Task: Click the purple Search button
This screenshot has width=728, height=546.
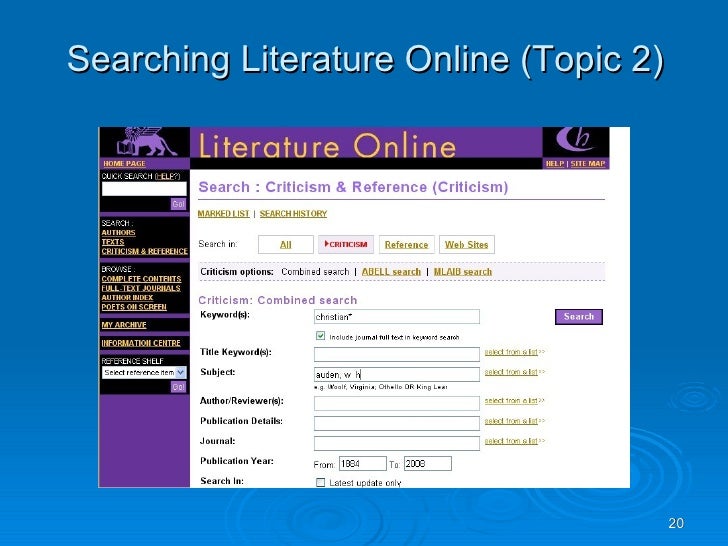Action: pos(578,317)
